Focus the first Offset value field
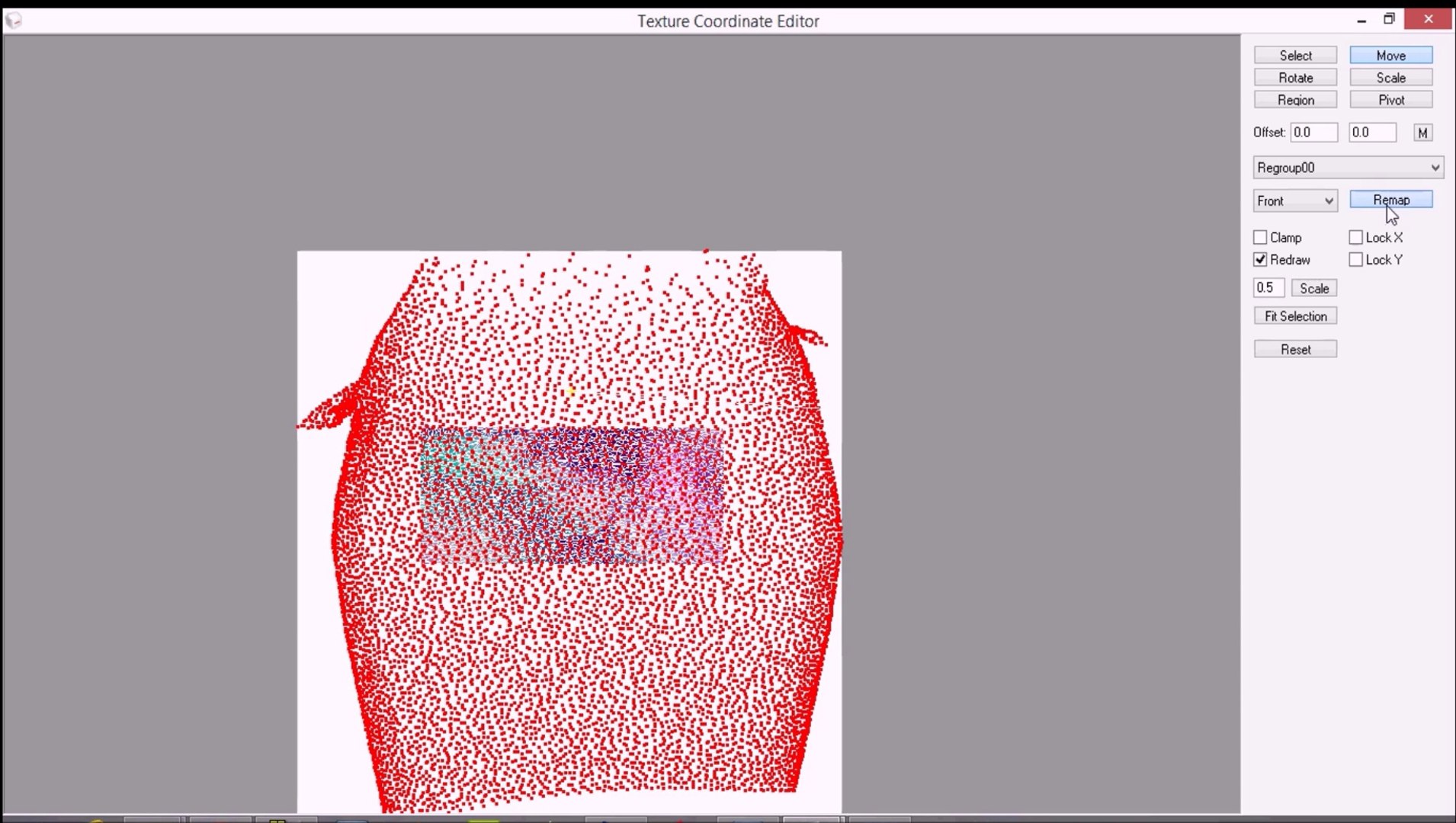The height and width of the screenshot is (823, 1456). [x=1314, y=132]
